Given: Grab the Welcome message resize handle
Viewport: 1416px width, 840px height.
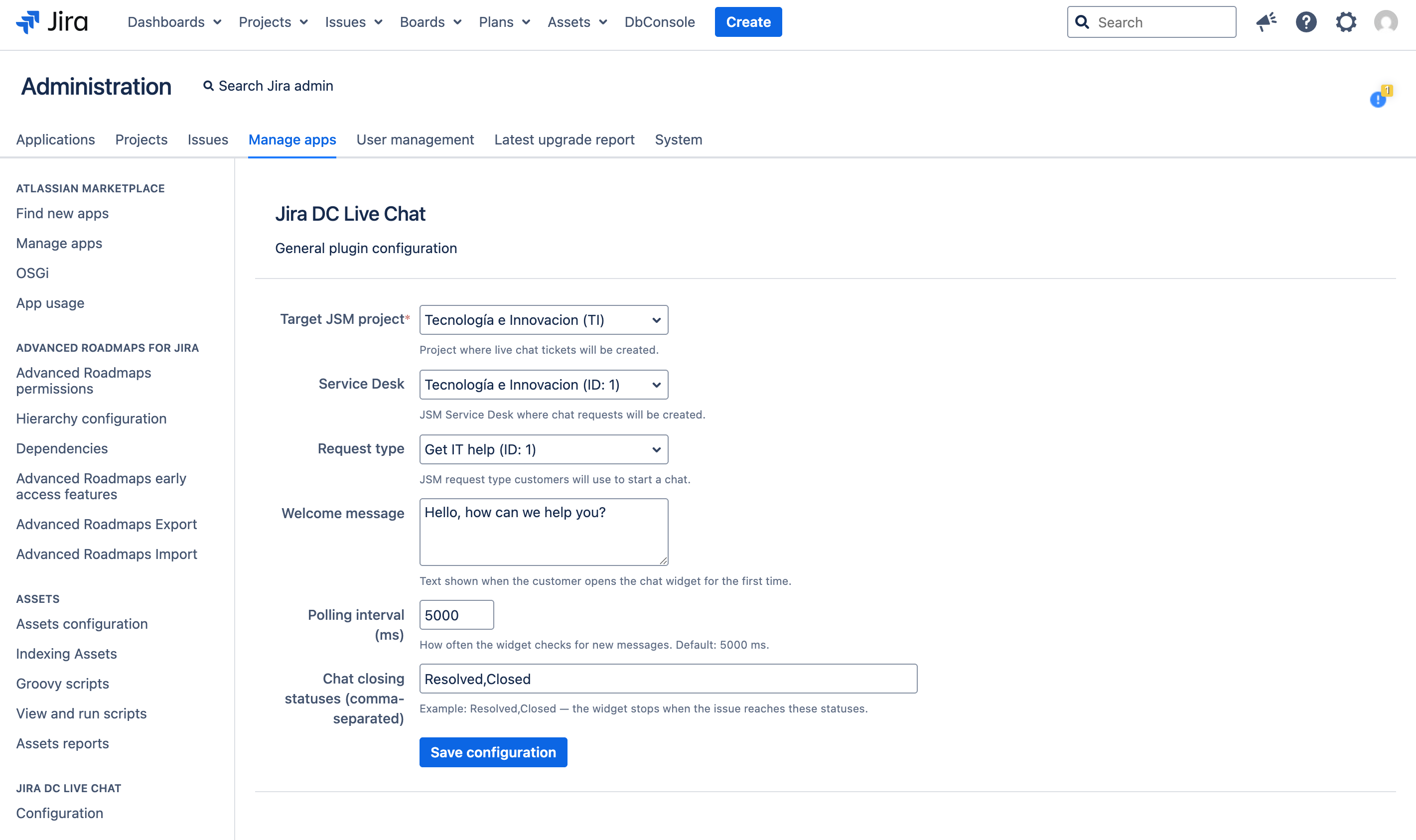Looking at the screenshot, I should tap(663, 560).
